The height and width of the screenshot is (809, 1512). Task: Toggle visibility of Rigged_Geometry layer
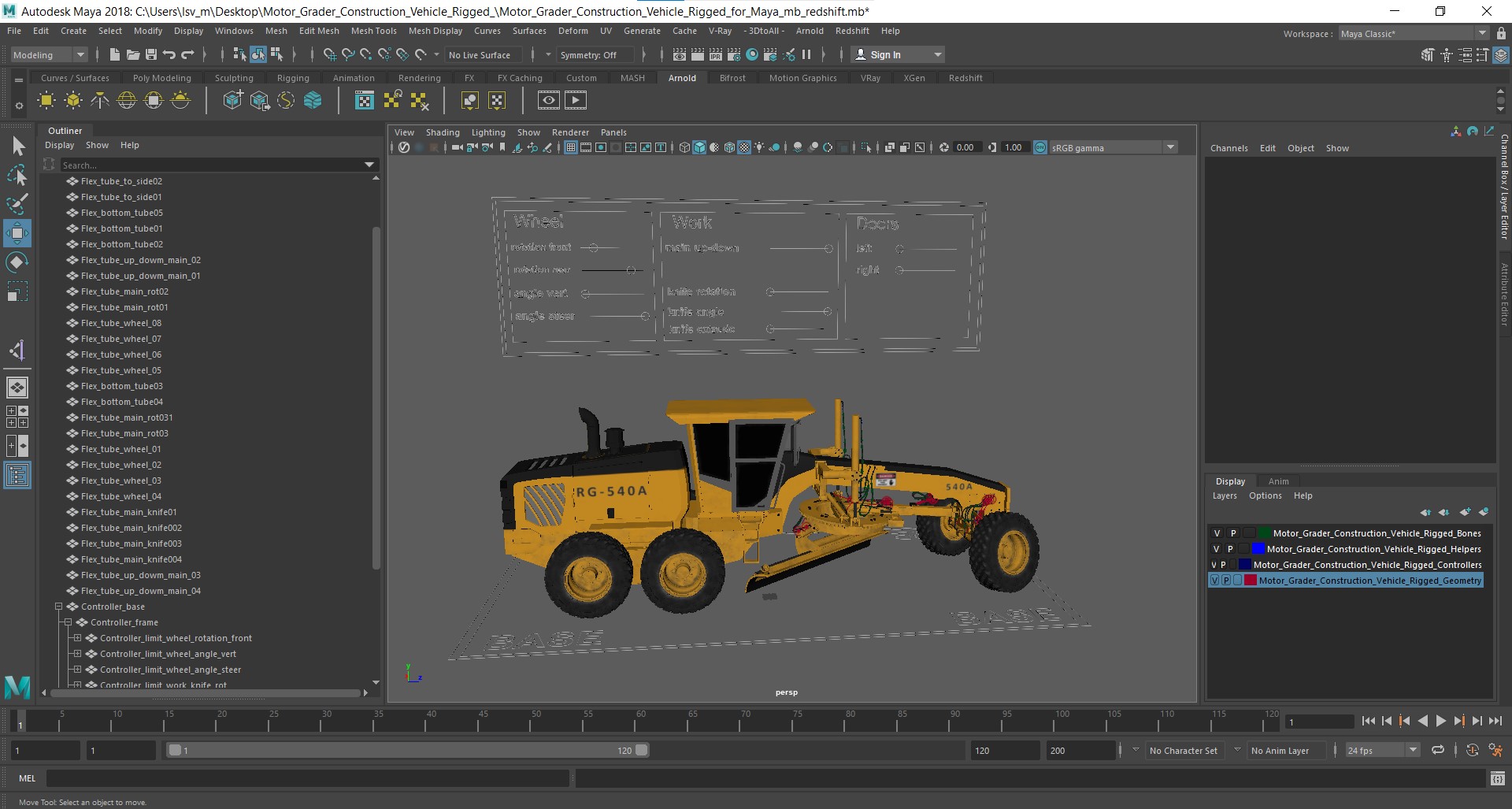[1215, 581]
